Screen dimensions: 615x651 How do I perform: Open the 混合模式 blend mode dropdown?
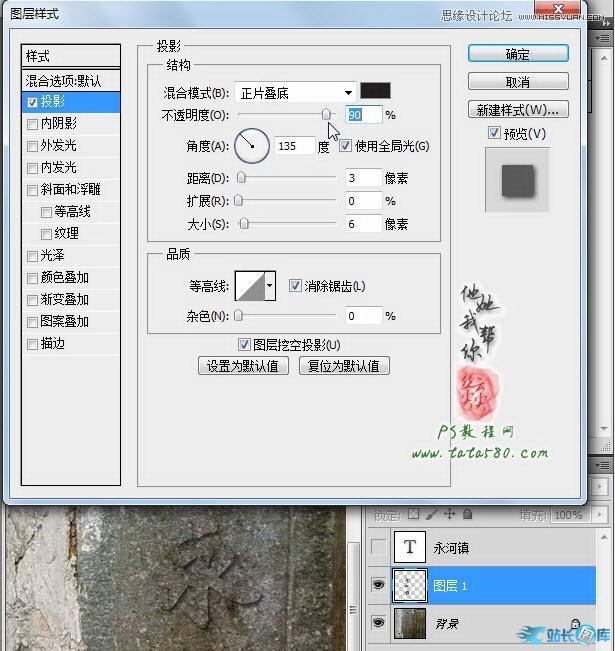(x=295, y=93)
